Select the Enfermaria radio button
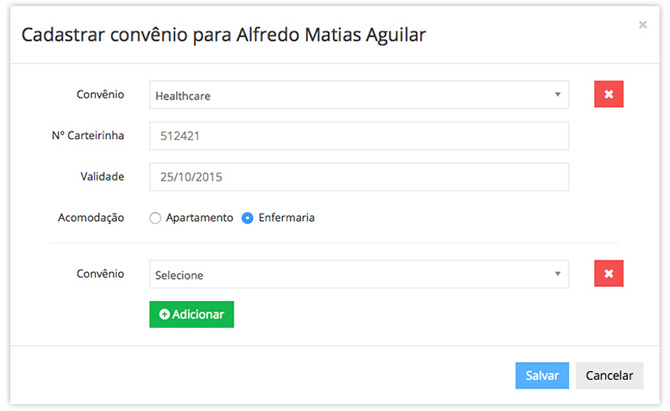This screenshot has height=411, width=670. [248, 218]
